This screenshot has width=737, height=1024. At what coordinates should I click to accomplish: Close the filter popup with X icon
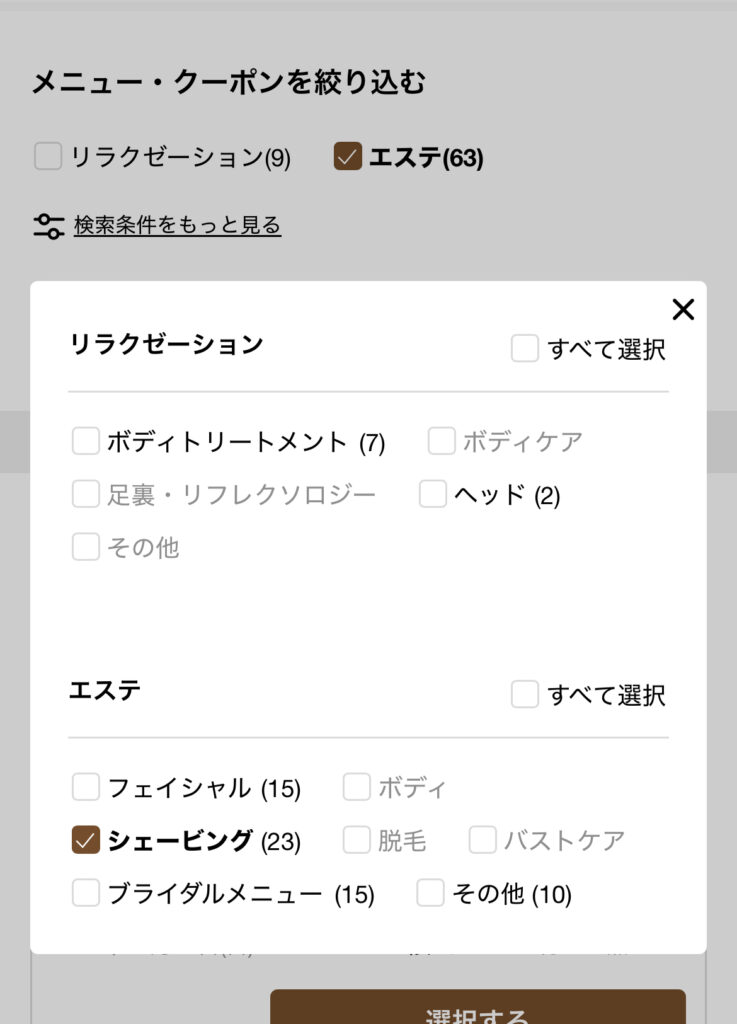(x=683, y=310)
